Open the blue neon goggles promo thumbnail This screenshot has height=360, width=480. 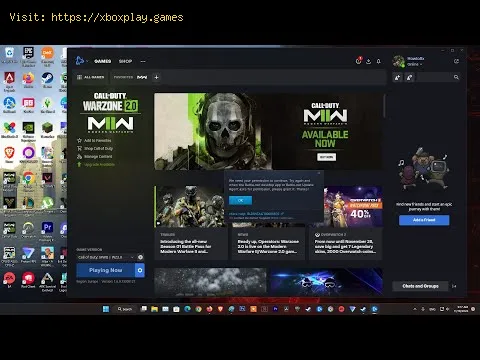click(x=326, y=282)
